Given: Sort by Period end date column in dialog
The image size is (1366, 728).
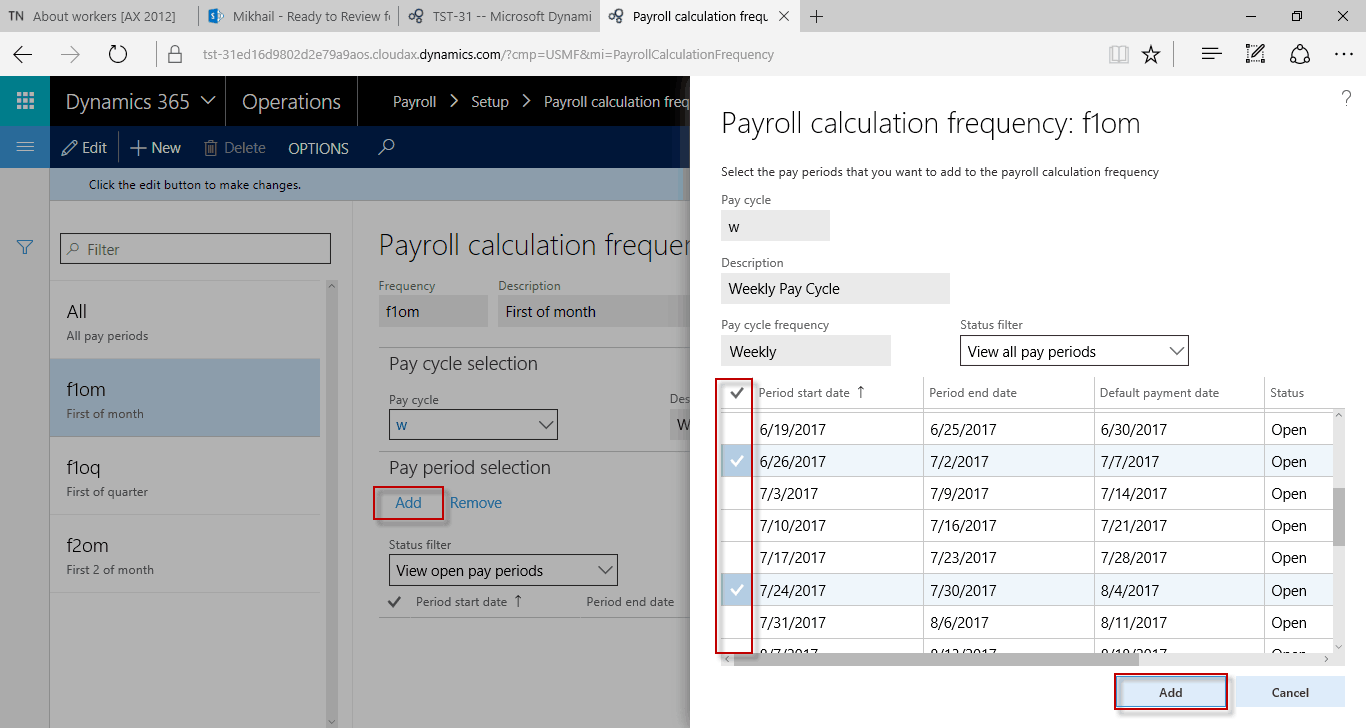Looking at the screenshot, I should pos(972,393).
